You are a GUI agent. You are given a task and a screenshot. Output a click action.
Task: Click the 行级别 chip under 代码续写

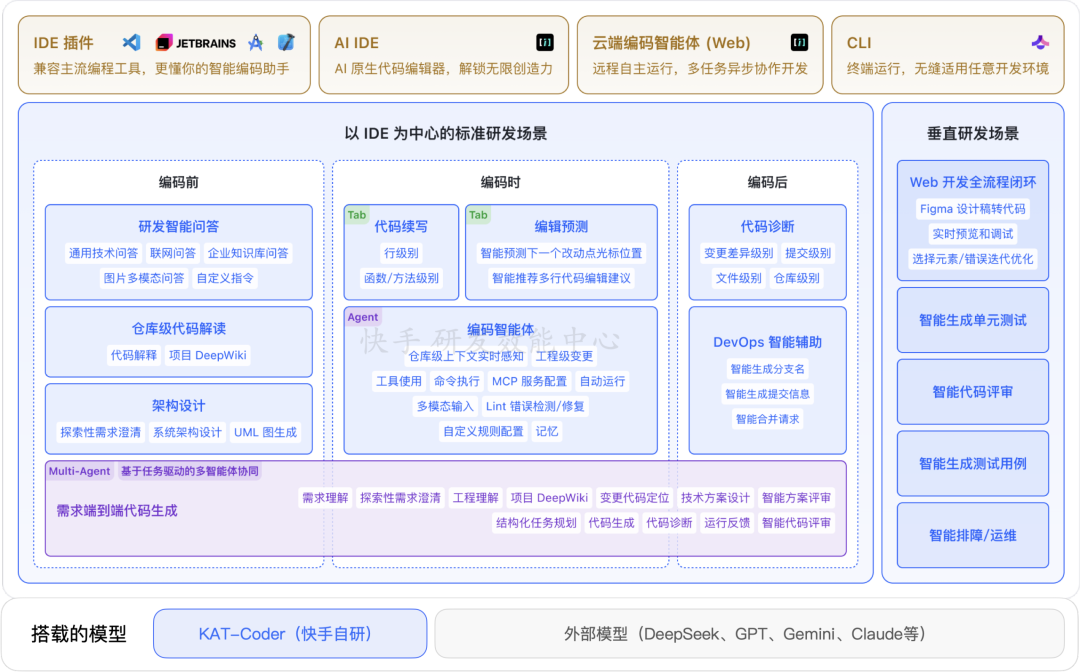point(401,253)
